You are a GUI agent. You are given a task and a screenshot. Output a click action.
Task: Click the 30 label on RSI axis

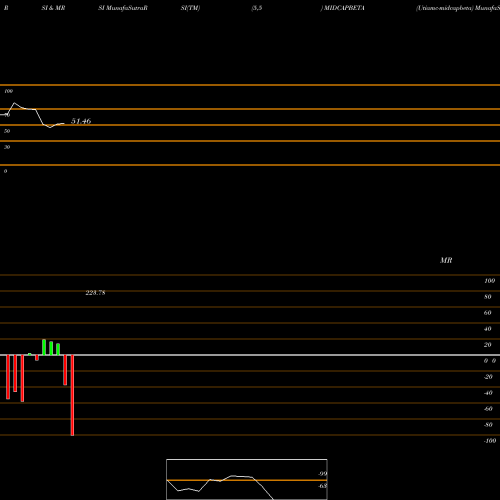click(7, 147)
